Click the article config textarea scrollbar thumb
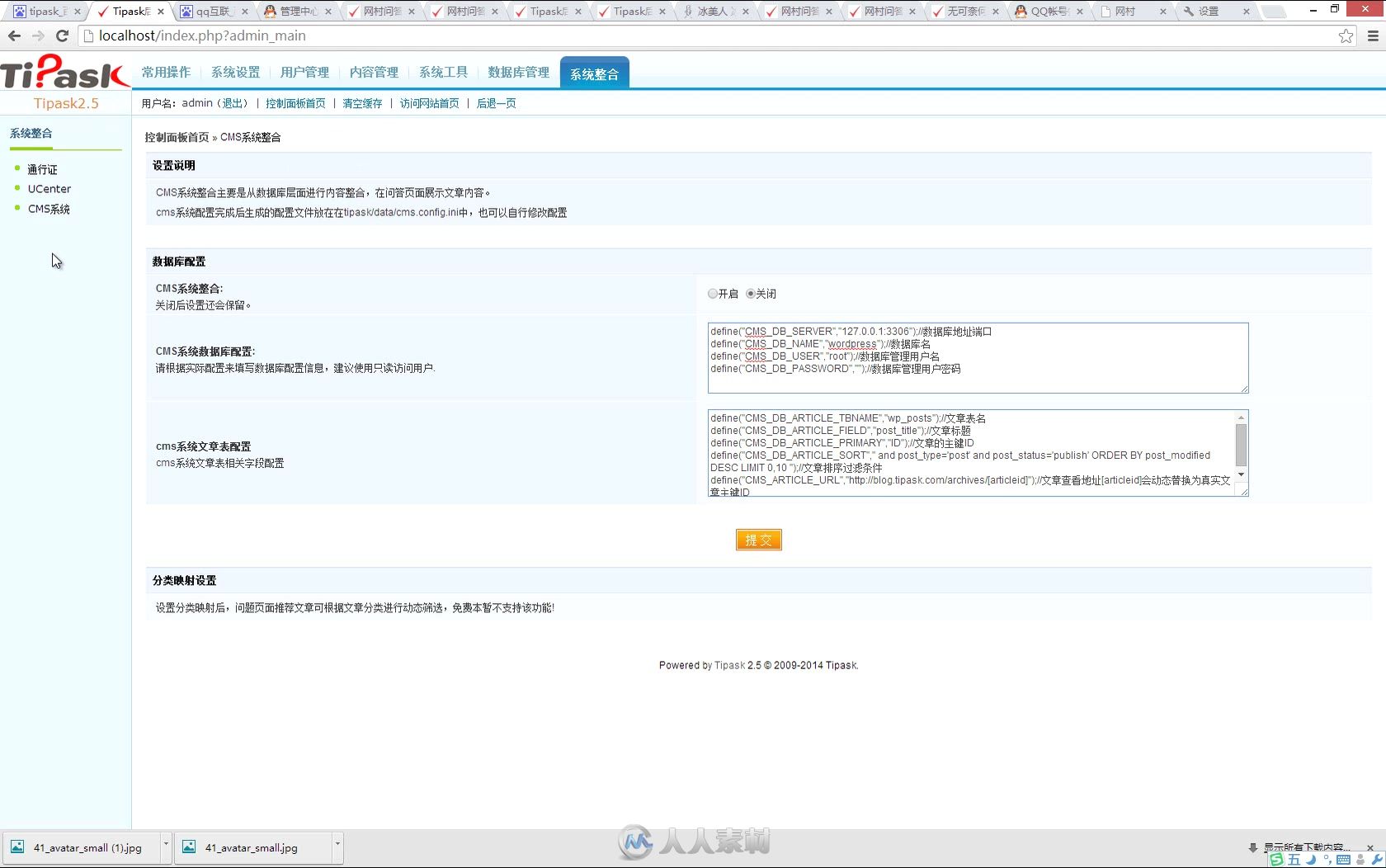Image resolution: width=1386 pixels, height=868 pixels. [1241, 446]
